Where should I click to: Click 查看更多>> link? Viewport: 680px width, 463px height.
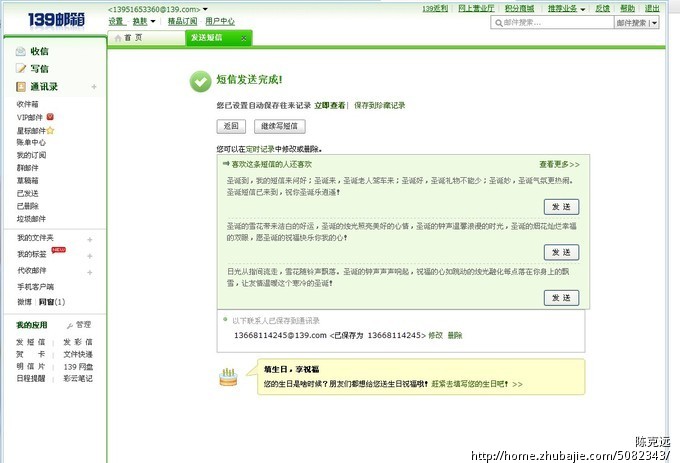(559, 164)
